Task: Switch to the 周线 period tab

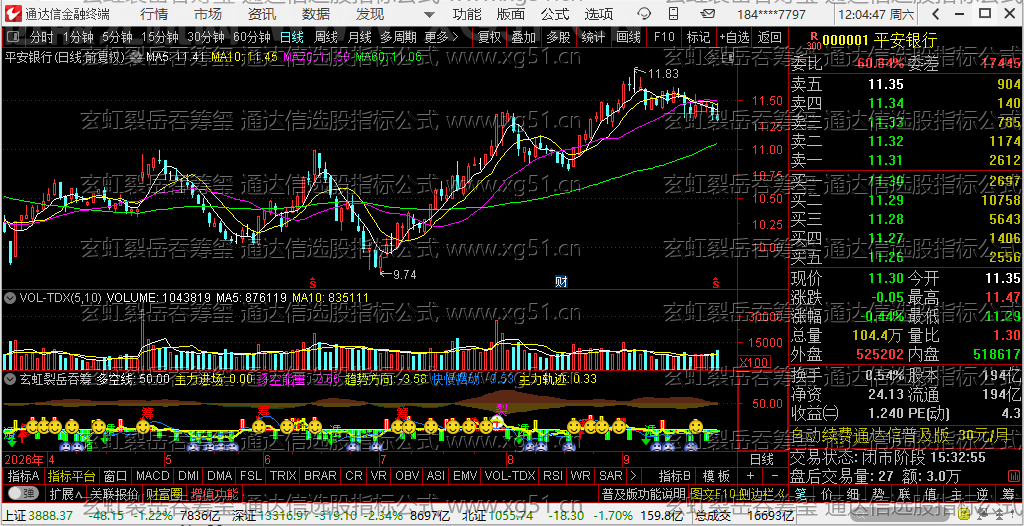Action: click(326, 37)
